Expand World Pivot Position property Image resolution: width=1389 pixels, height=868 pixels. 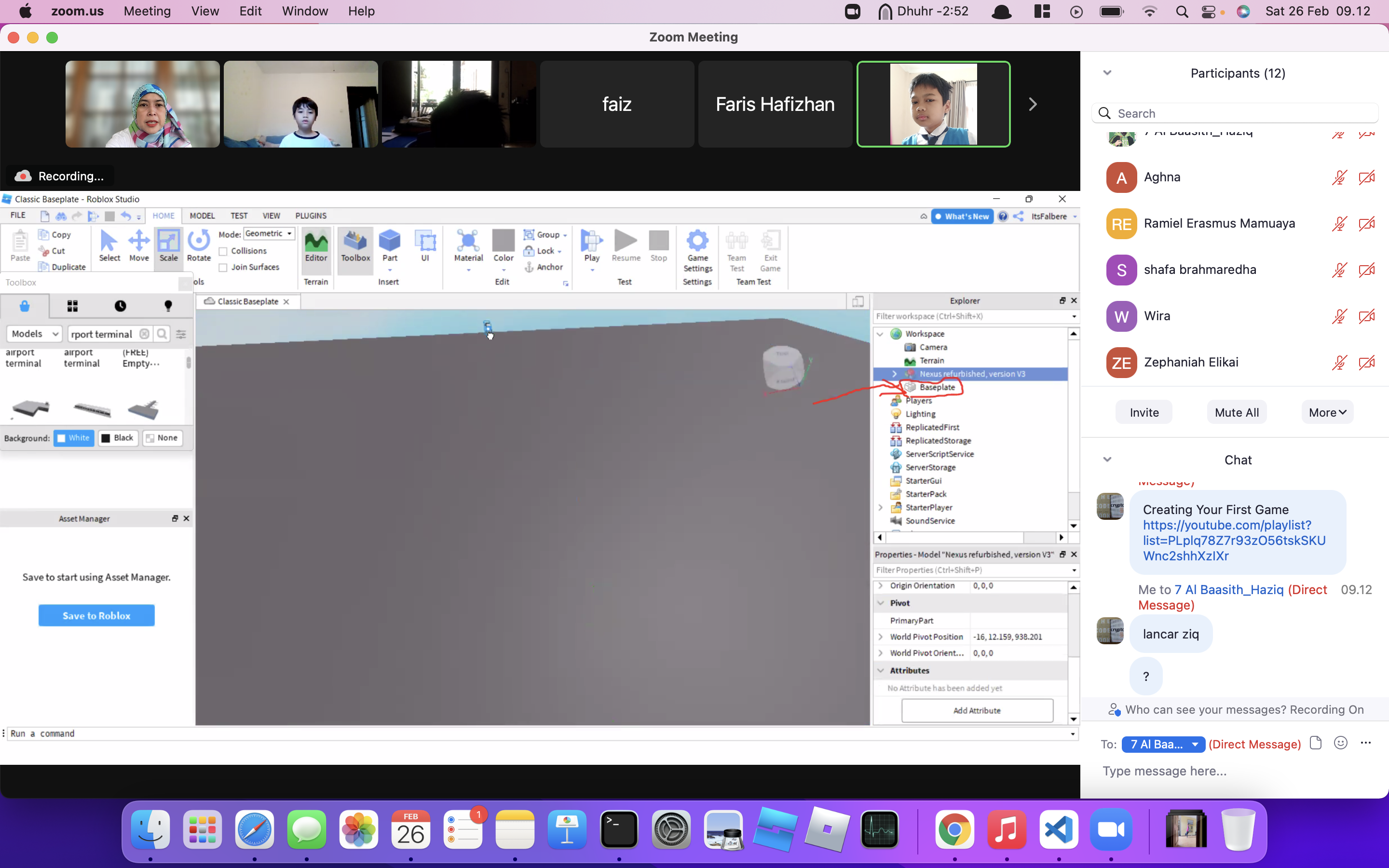881,637
